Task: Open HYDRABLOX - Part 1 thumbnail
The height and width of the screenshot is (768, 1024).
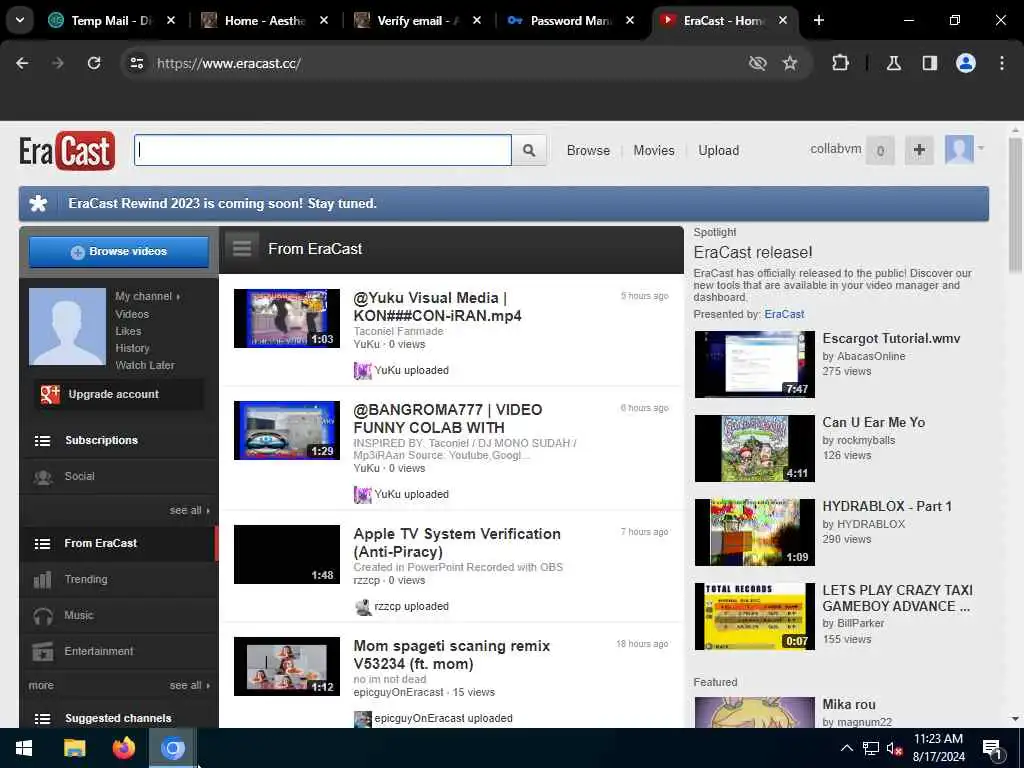Action: (754, 532)
